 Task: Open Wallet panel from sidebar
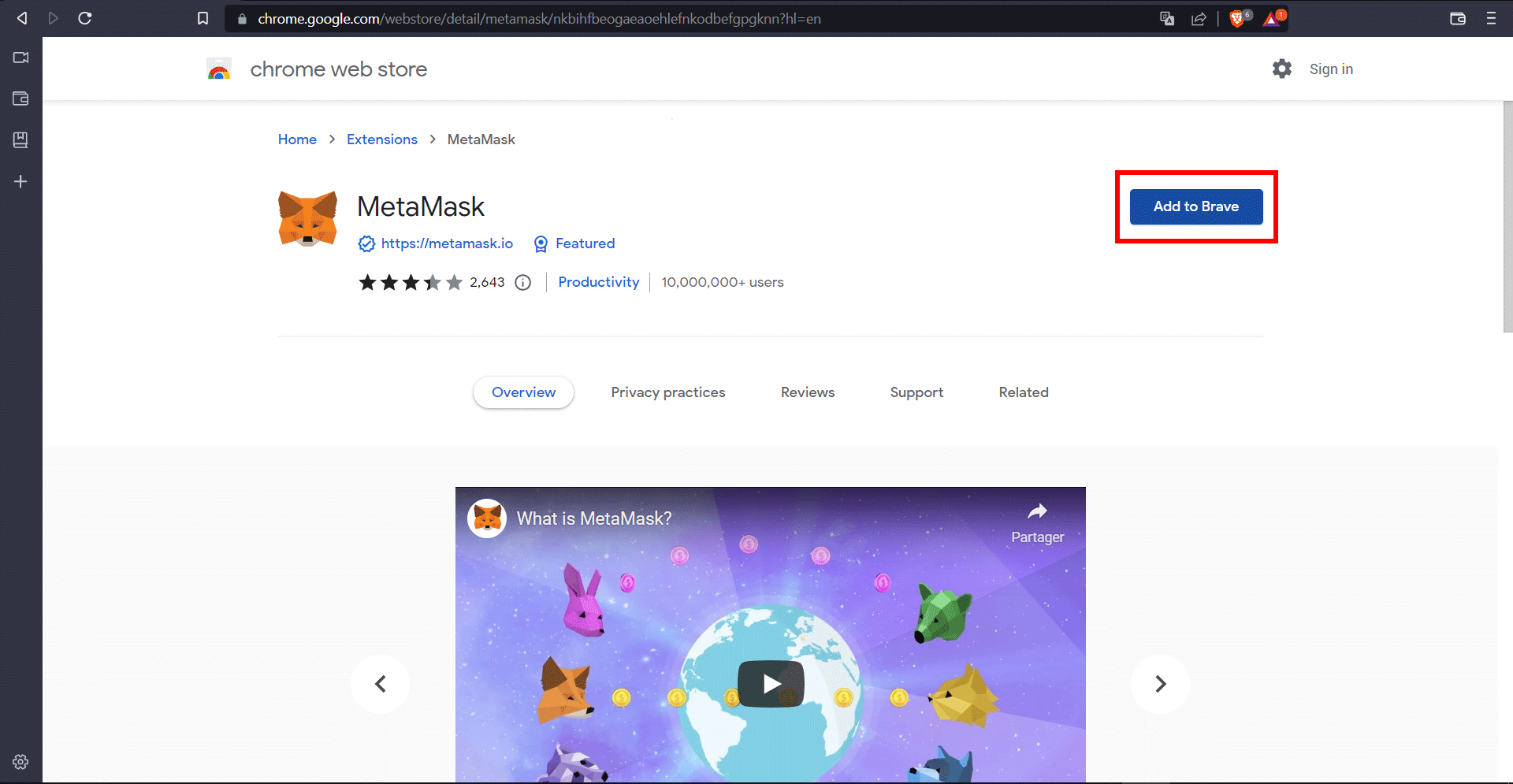(x=20, y=98)
